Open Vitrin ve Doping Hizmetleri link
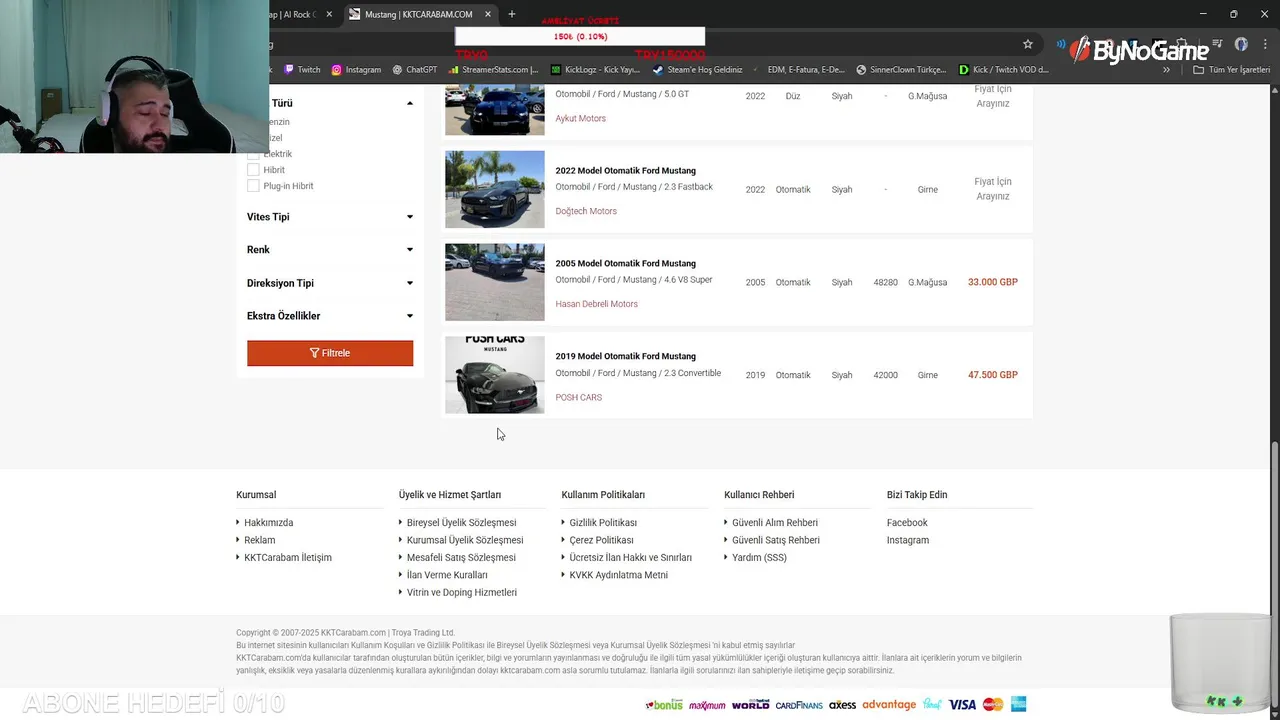Image resolution: width=1280 pixels, height=720 pixels. (x=462, y=593)
